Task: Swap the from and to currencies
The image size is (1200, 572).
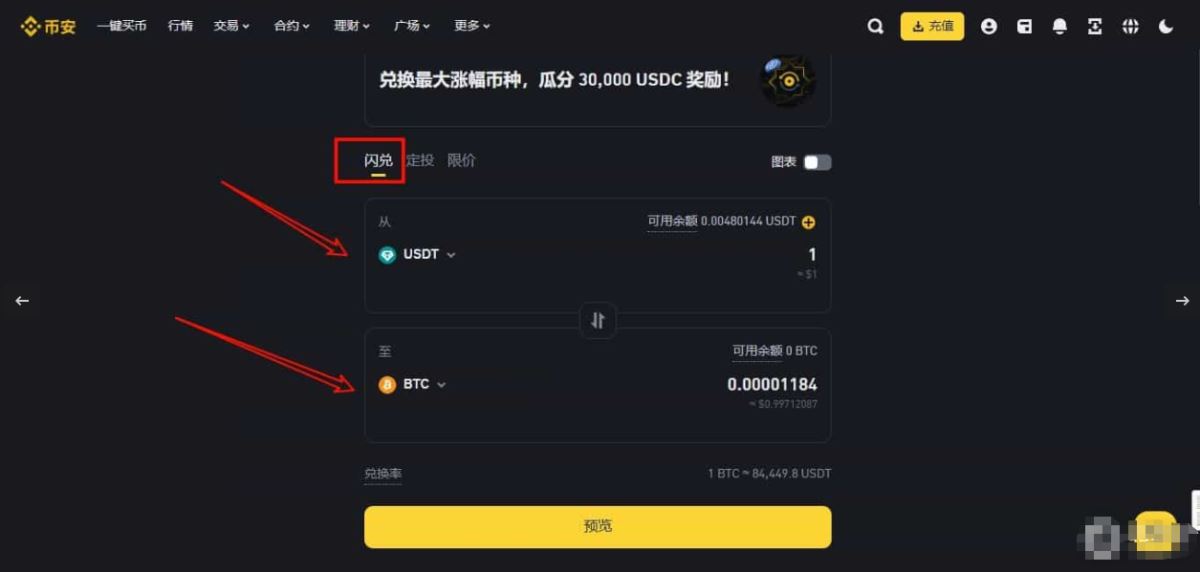Action: click(x=598, y=320)
